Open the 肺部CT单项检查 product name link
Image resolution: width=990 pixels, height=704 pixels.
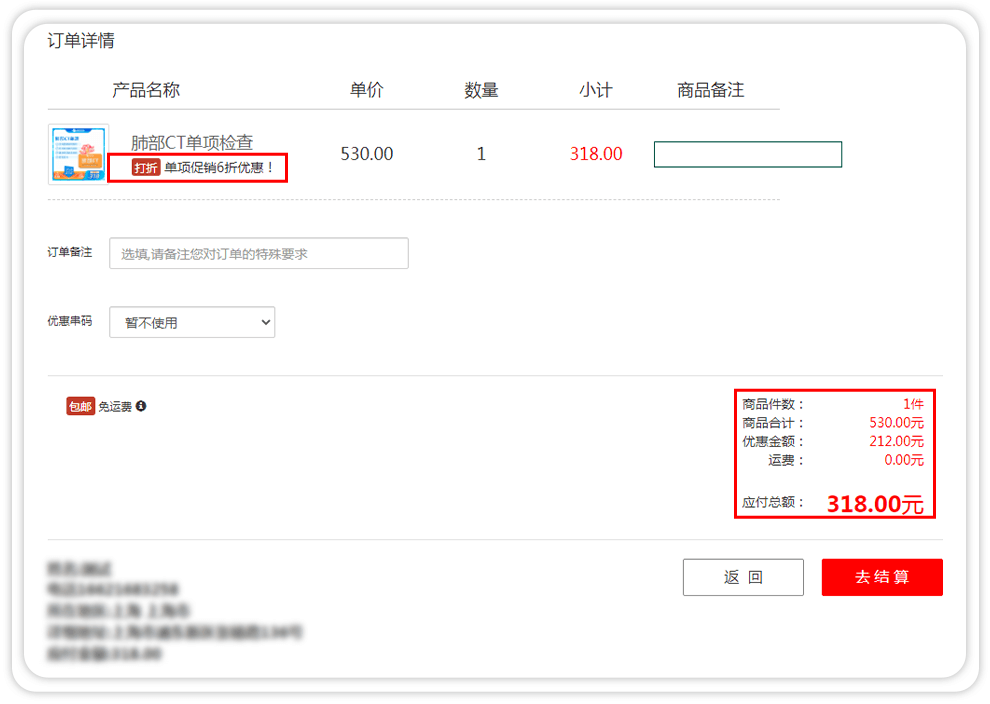192,143
